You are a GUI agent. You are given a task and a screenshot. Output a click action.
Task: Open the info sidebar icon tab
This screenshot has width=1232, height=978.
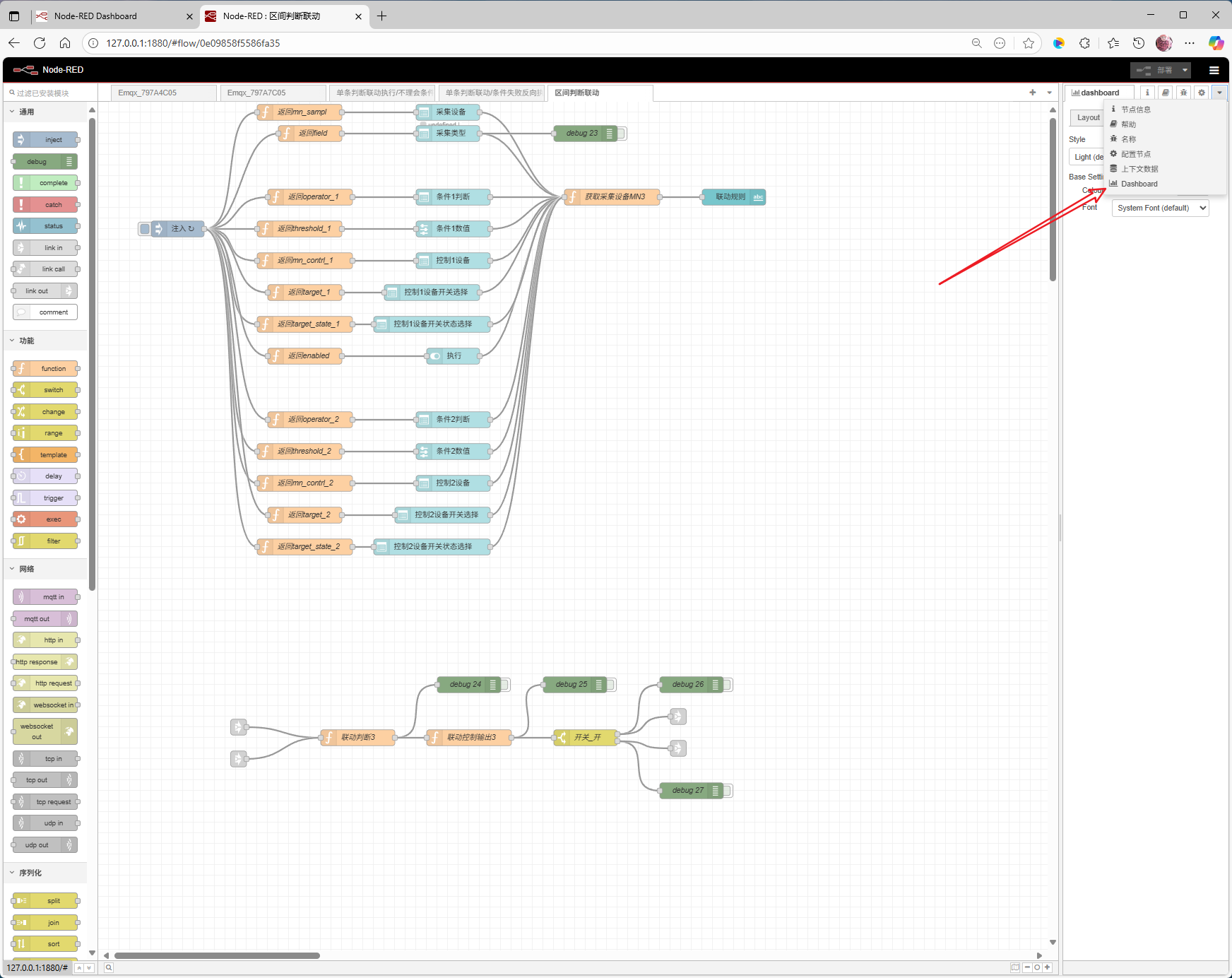[x=1147, y=93]
